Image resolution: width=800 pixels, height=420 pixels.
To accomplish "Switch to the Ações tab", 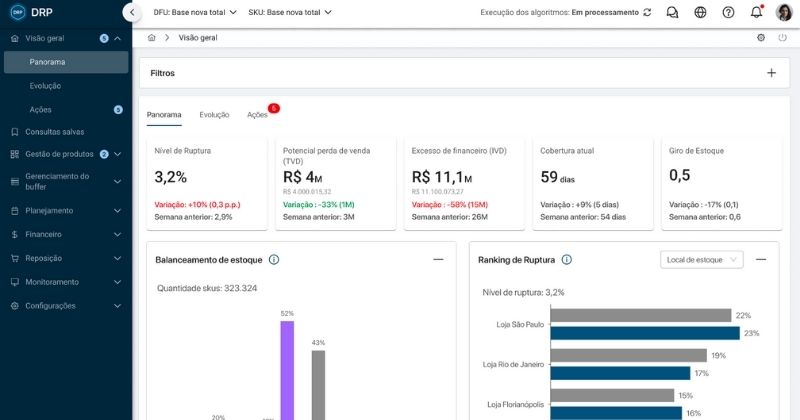I will tap(257, 115).
